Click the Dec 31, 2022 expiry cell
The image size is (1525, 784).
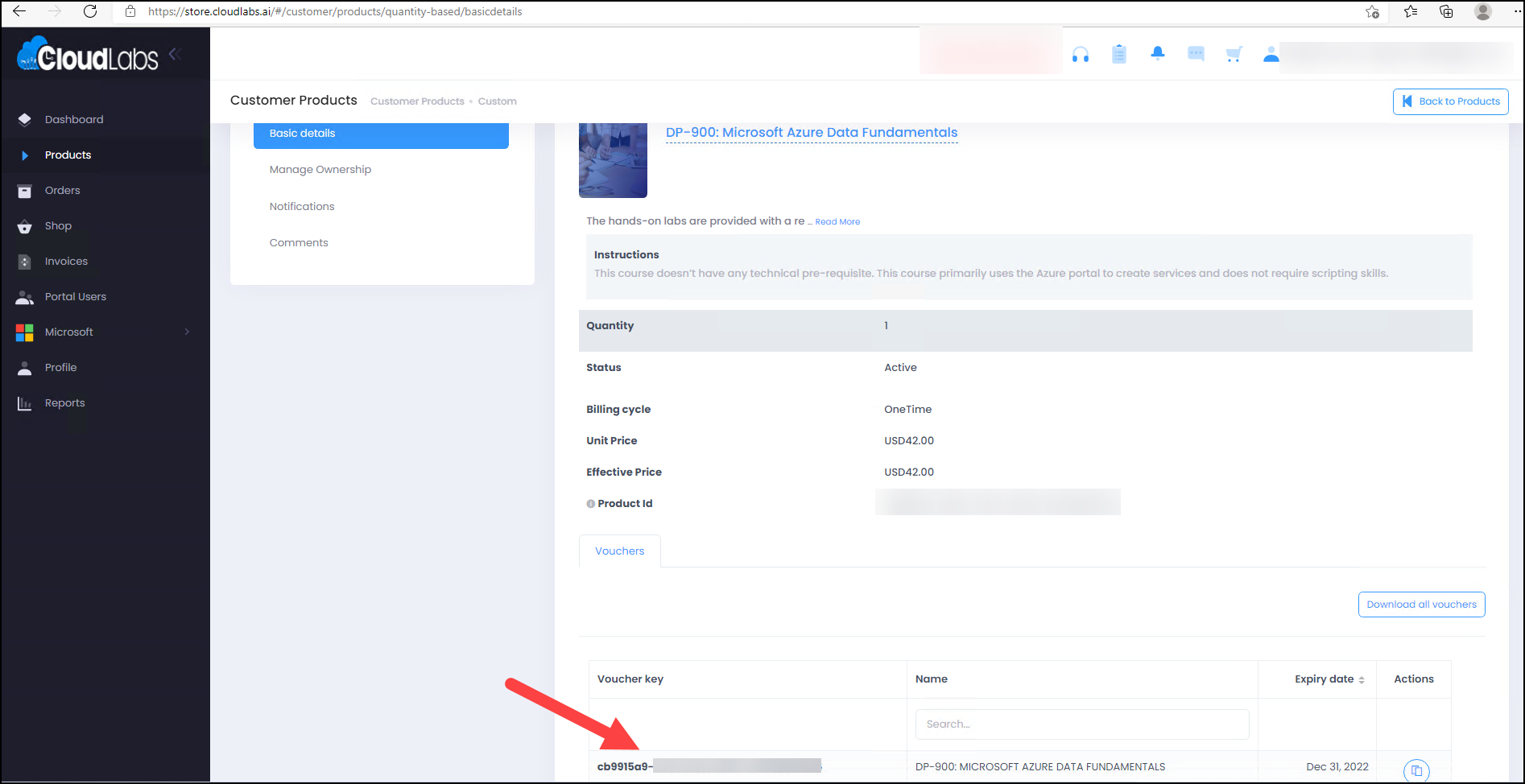1337,767
